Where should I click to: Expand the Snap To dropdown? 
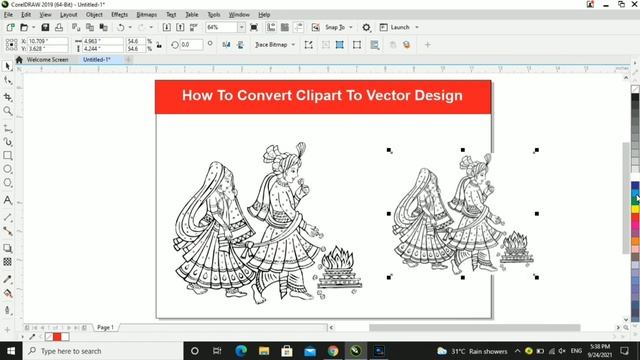click(351, 27)
